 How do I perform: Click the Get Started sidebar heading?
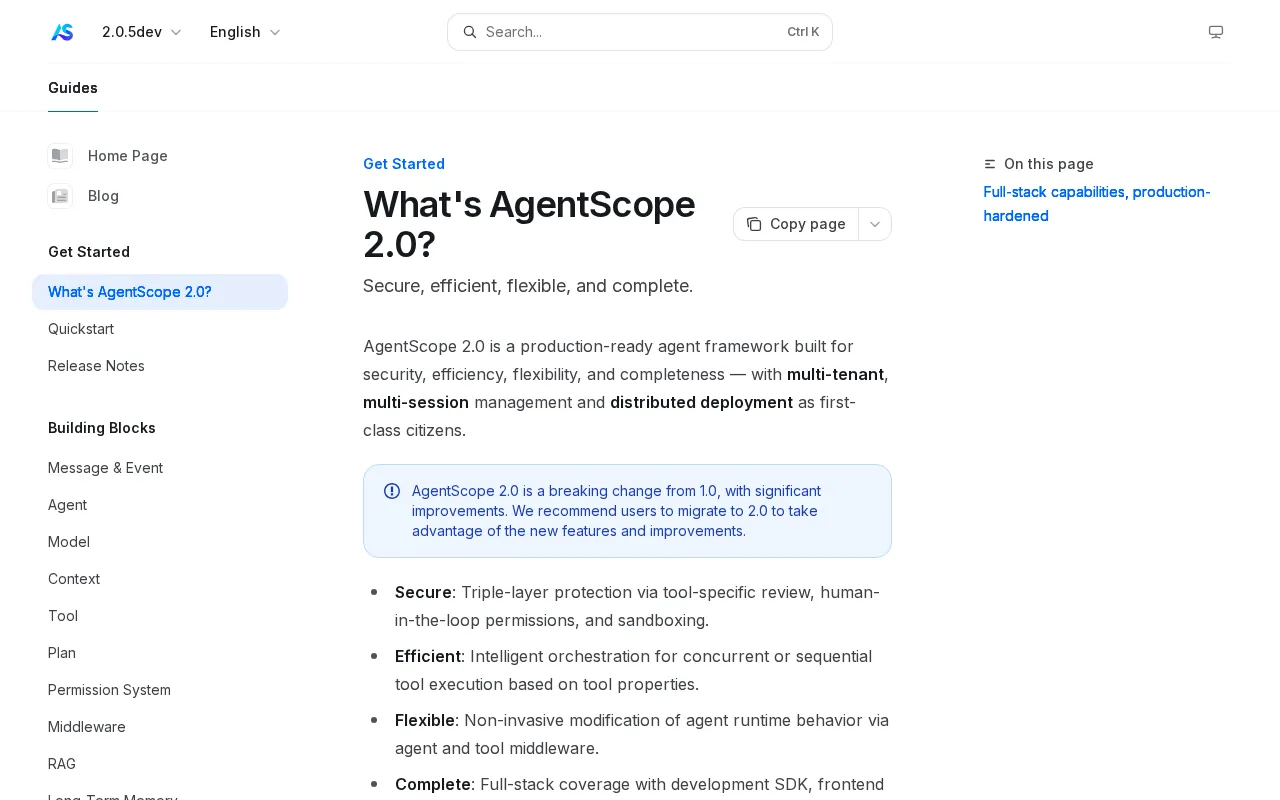tap(89, 252)
